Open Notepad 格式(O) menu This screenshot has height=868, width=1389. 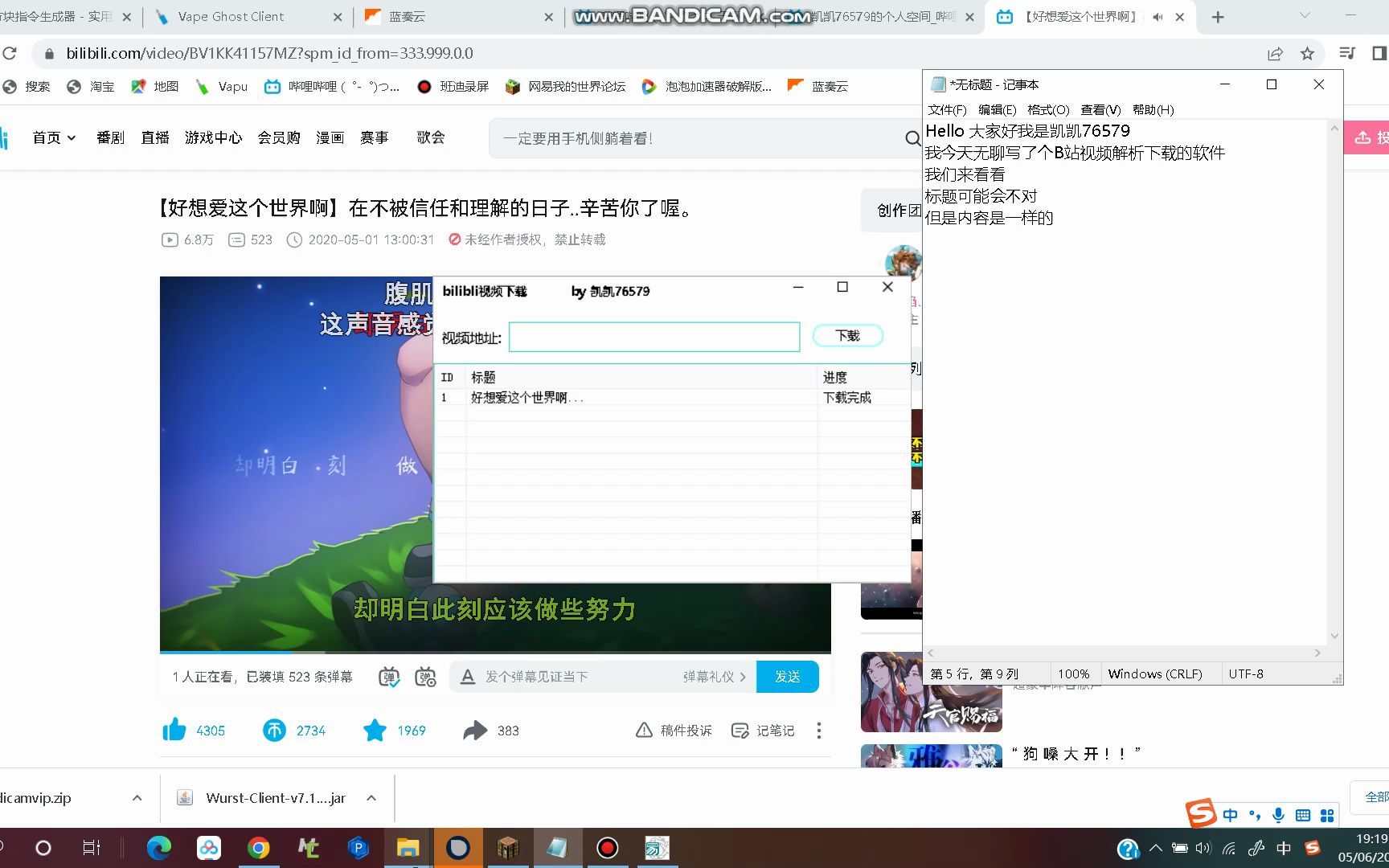click(1048, 110)
